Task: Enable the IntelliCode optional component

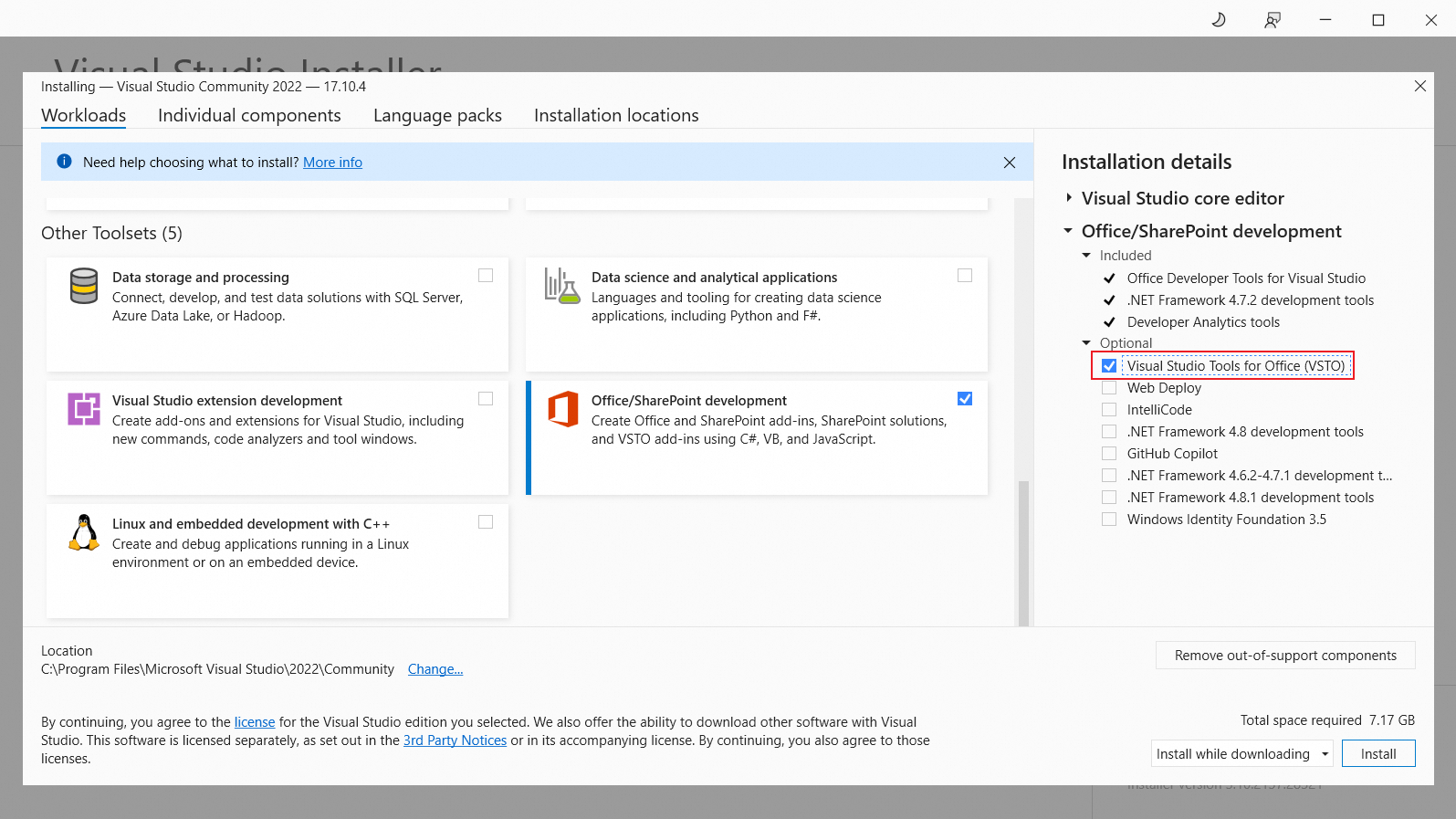Action: click(1109, 410)
